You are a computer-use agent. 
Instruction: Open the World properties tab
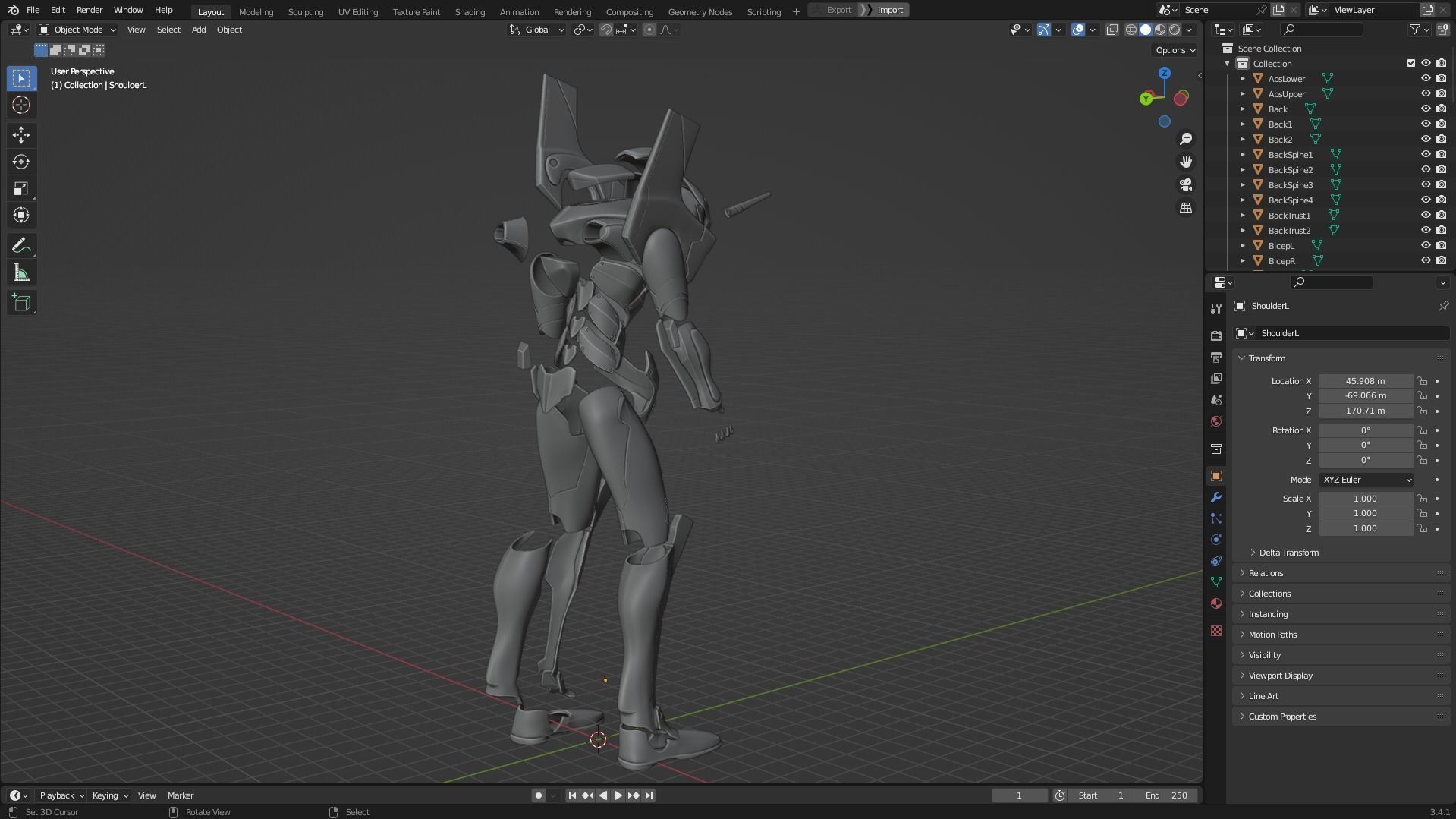pos(1216,421)
